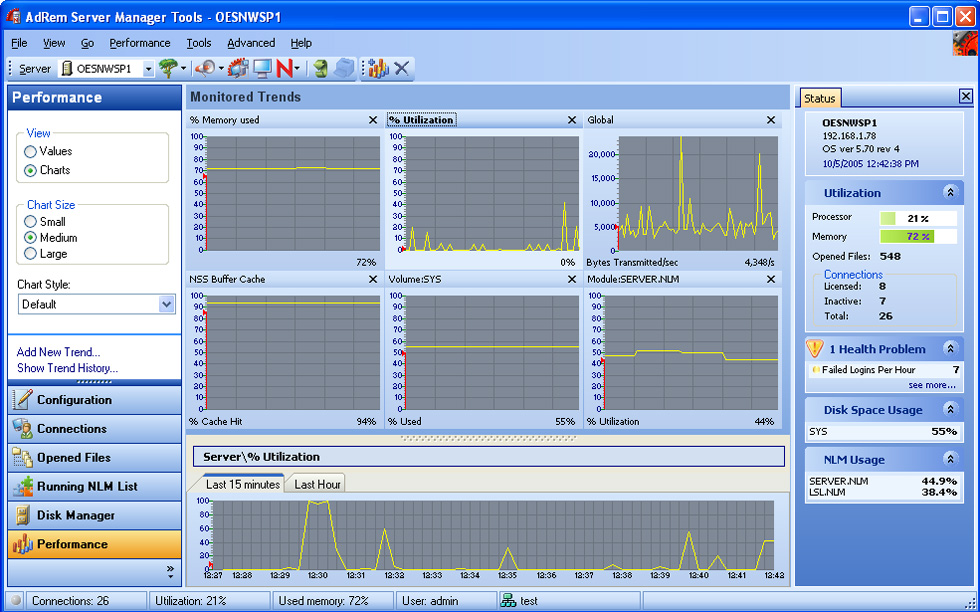The image size is (980, 612).
Task: Open the Go menu
Action: tap(88, 43)
